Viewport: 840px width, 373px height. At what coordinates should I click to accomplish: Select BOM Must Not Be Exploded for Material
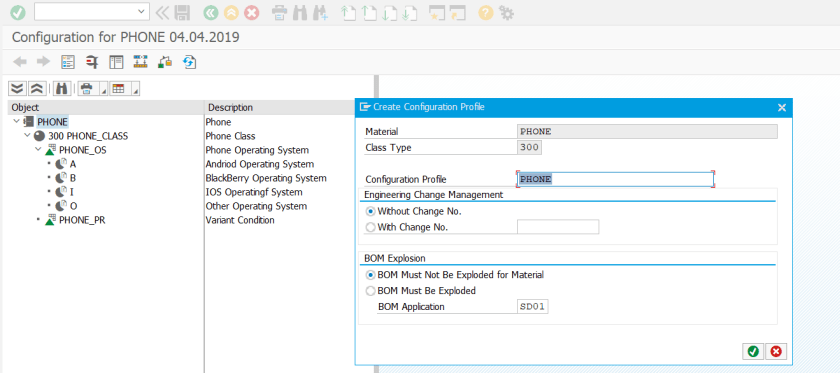click(x=371, y=275)
